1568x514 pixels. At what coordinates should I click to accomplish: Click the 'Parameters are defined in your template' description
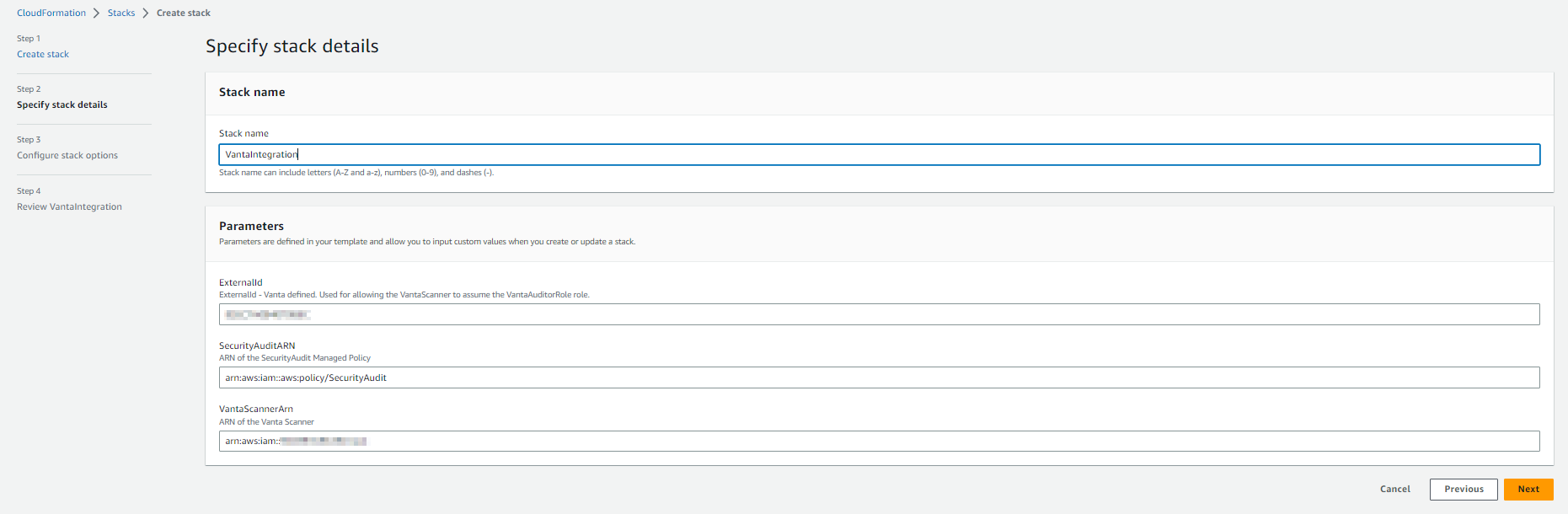(x=427, y=242)
